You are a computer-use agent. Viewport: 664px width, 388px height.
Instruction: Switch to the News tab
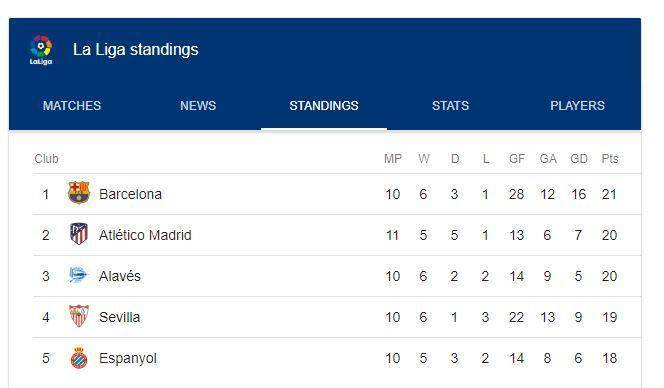point(198,105)
